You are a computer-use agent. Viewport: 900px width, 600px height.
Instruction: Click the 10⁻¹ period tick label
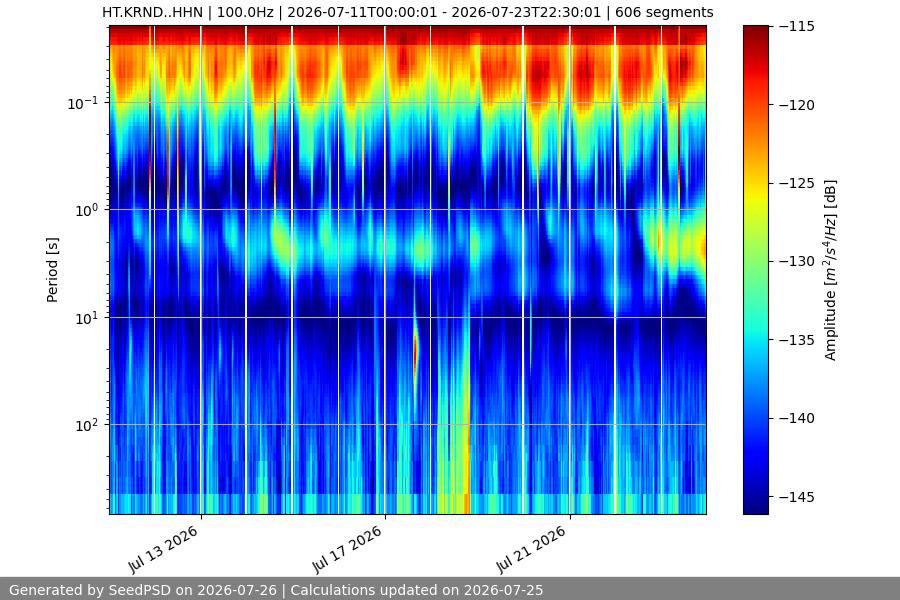[83, 103]
